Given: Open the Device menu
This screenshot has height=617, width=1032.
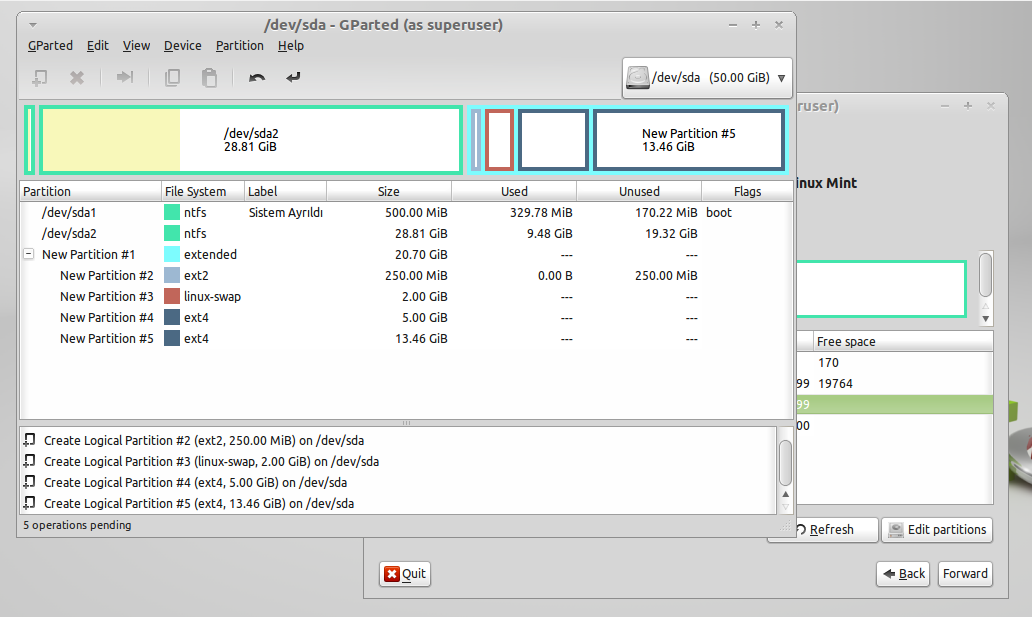Looking at the screenshot, I should 182,45.
